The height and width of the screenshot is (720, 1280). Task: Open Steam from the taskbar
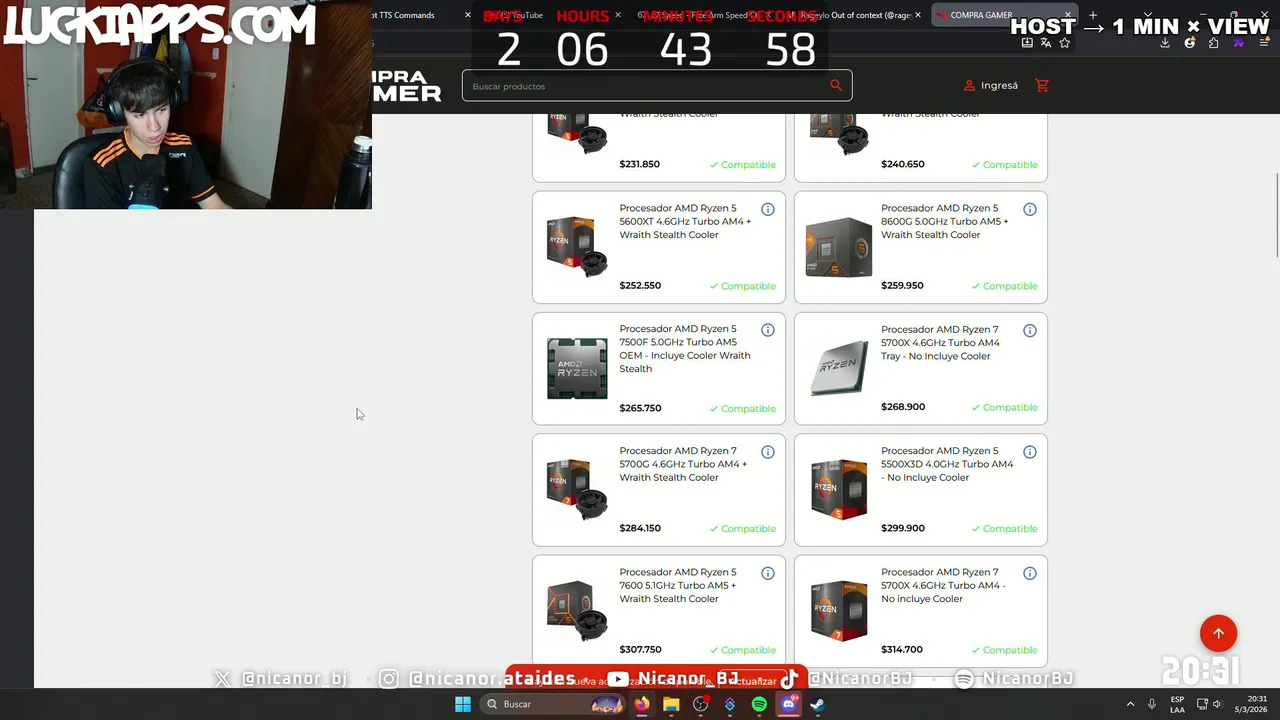(817, 704)
